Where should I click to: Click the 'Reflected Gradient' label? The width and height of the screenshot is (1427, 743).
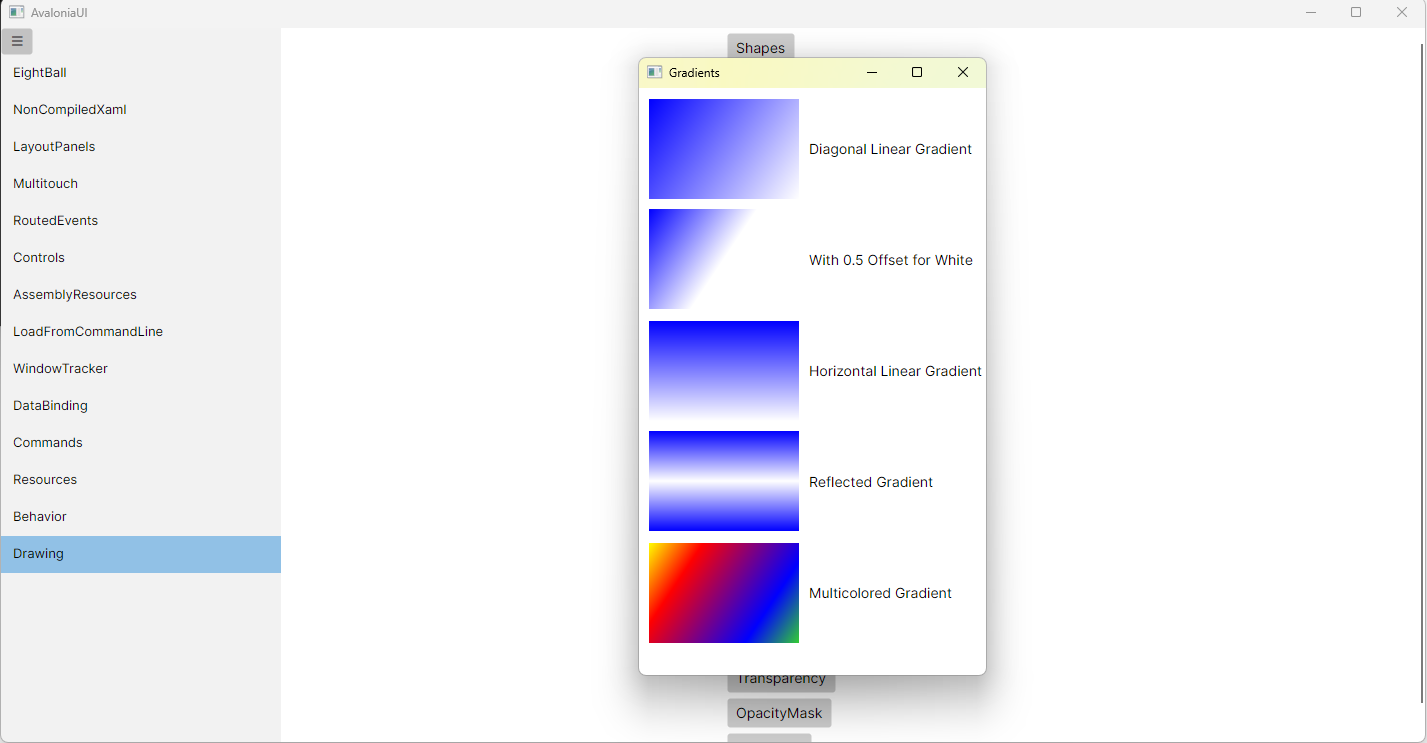coord(871,482)
